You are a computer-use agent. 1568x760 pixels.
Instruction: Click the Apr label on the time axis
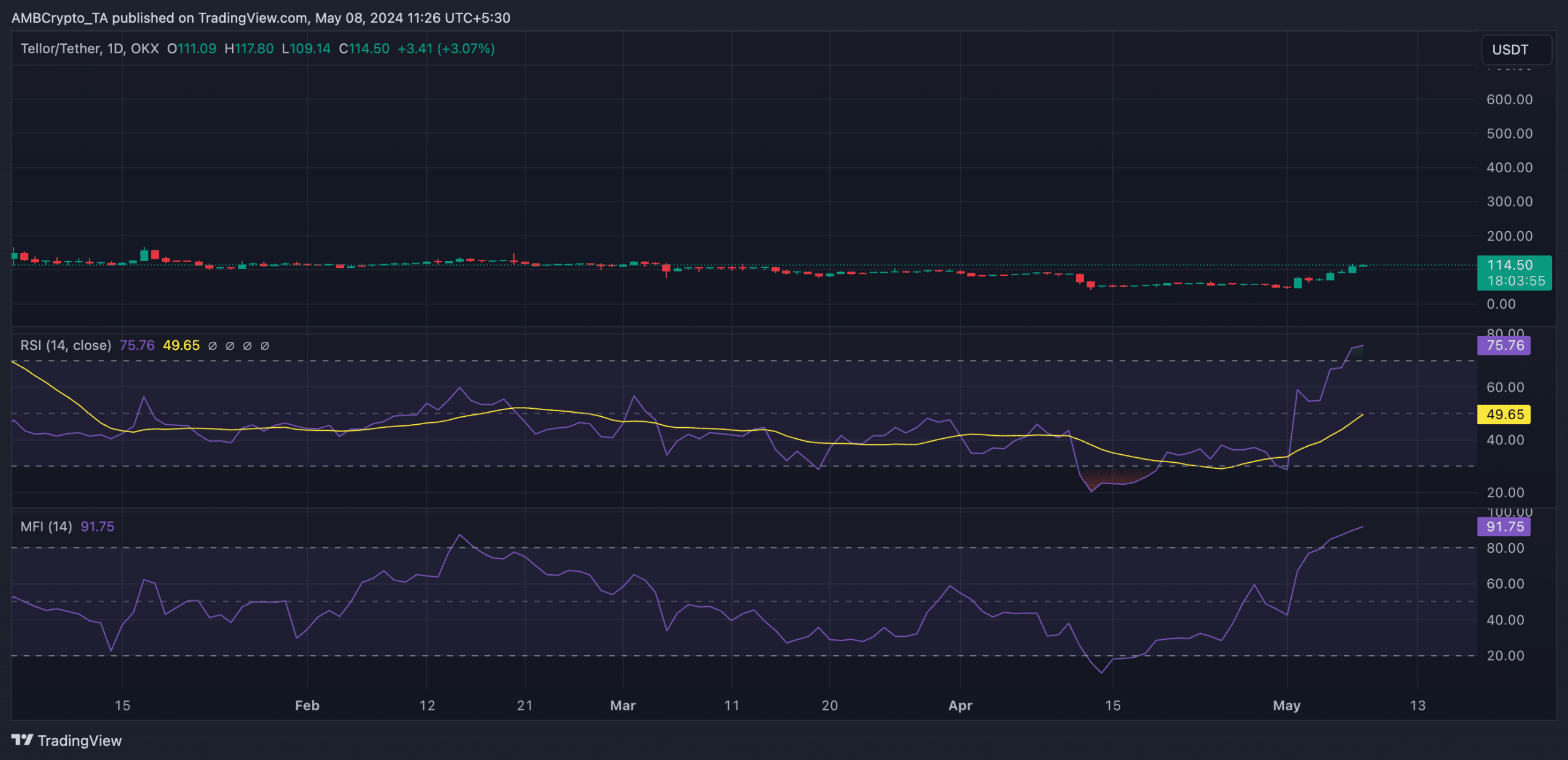pyautogui.click(x=960, y=705)
